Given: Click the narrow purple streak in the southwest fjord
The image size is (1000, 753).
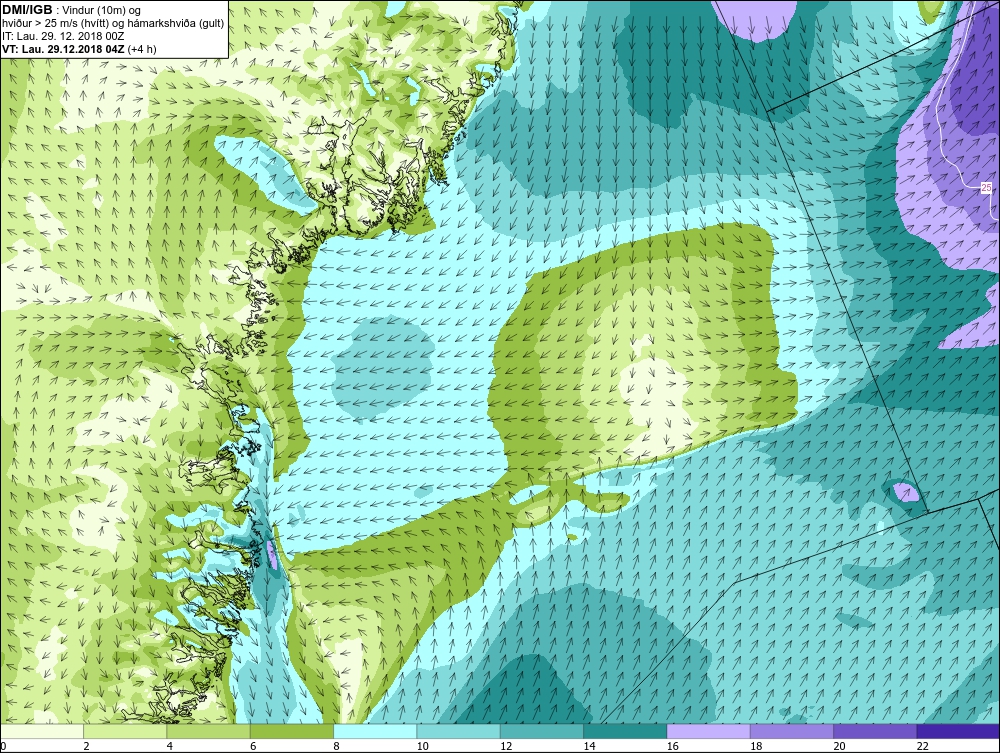Looking at the screenshot, I should (272, 553).
